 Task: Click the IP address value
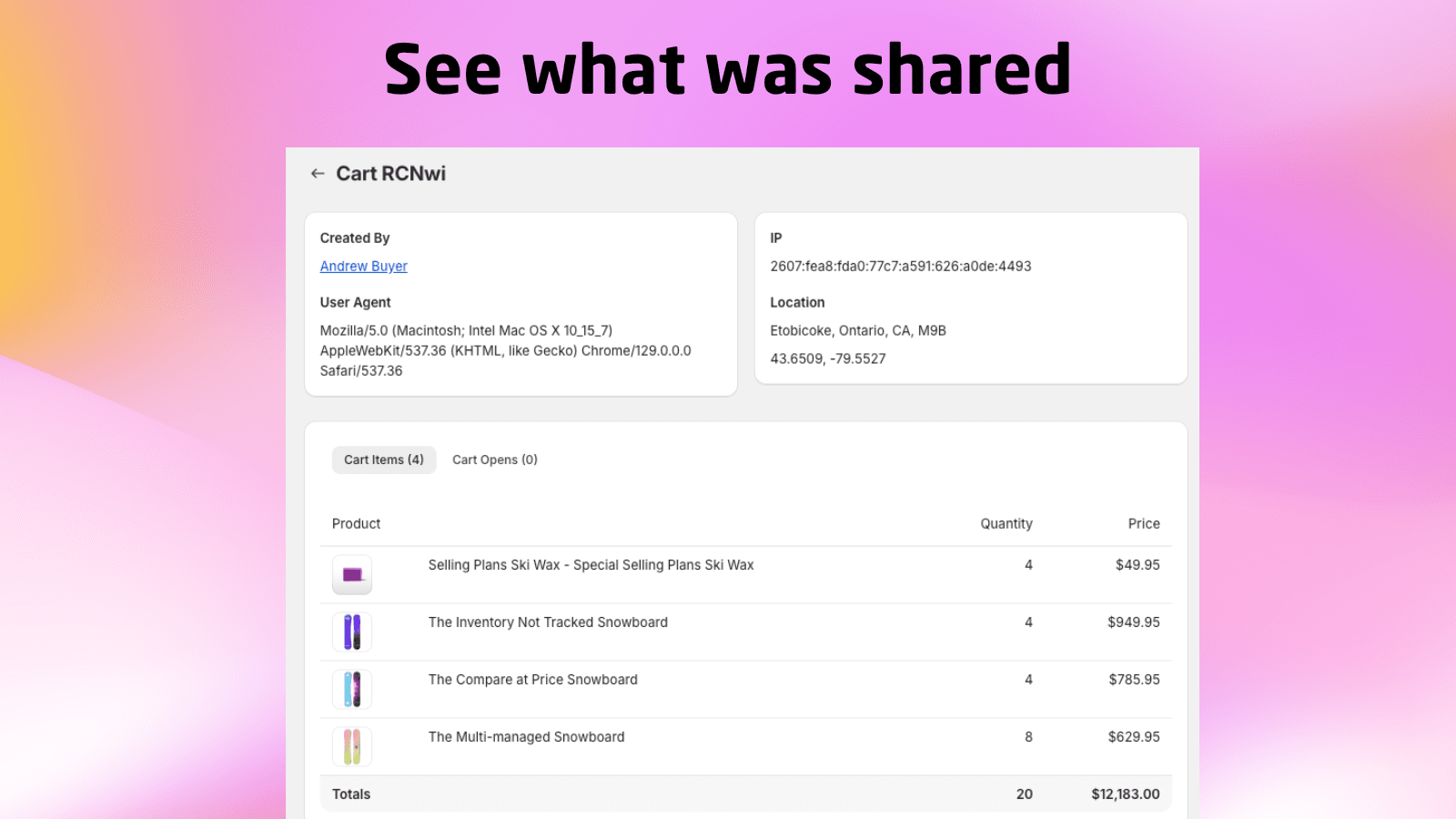click(900, 267)
